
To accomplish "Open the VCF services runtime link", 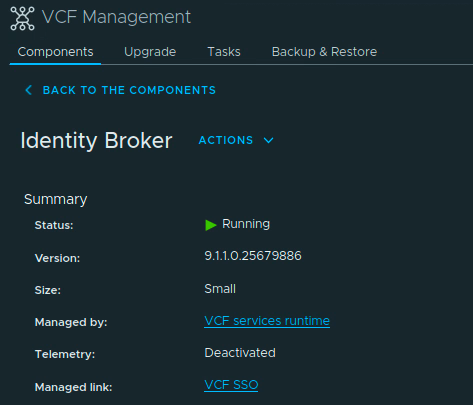I will pyautogui.click(x=267, y=321).
